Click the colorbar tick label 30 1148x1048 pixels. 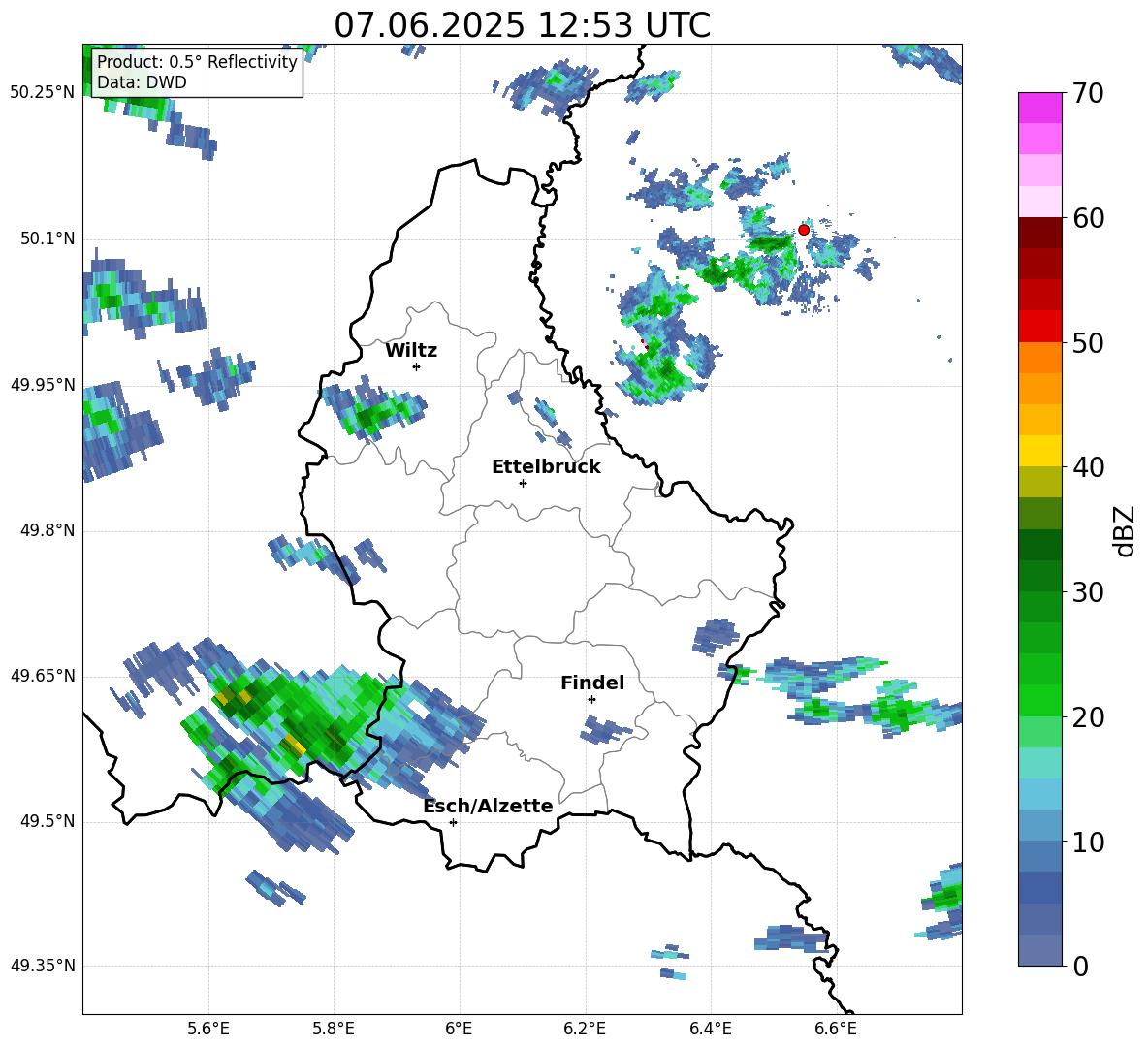tap(1088, 592)
